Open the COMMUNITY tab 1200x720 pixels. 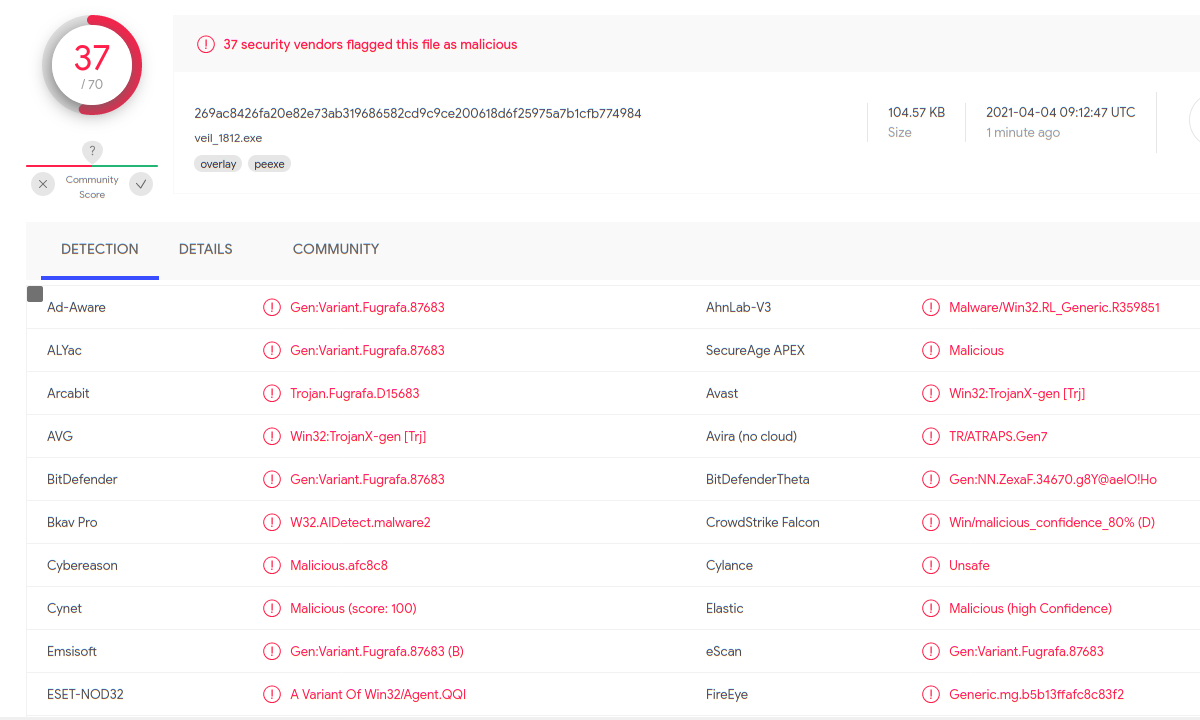pyautogui.click(x=336, y=249)
